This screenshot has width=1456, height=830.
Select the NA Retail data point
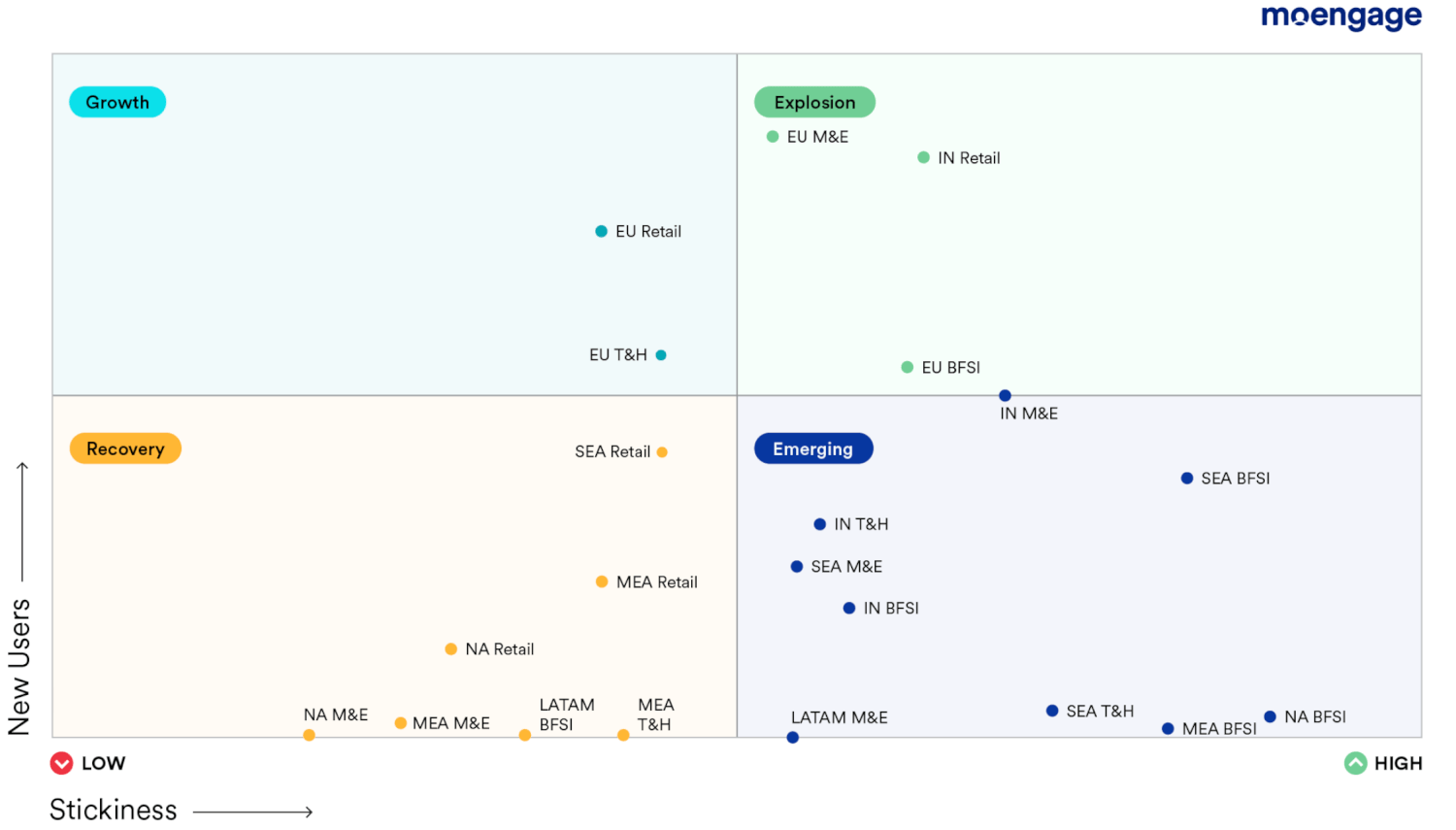pos(450,648)
